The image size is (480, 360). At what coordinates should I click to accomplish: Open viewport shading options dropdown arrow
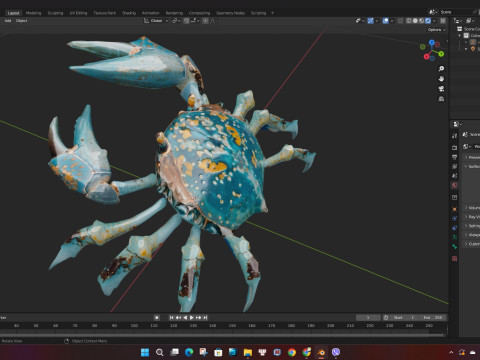[x=434, y=21]
